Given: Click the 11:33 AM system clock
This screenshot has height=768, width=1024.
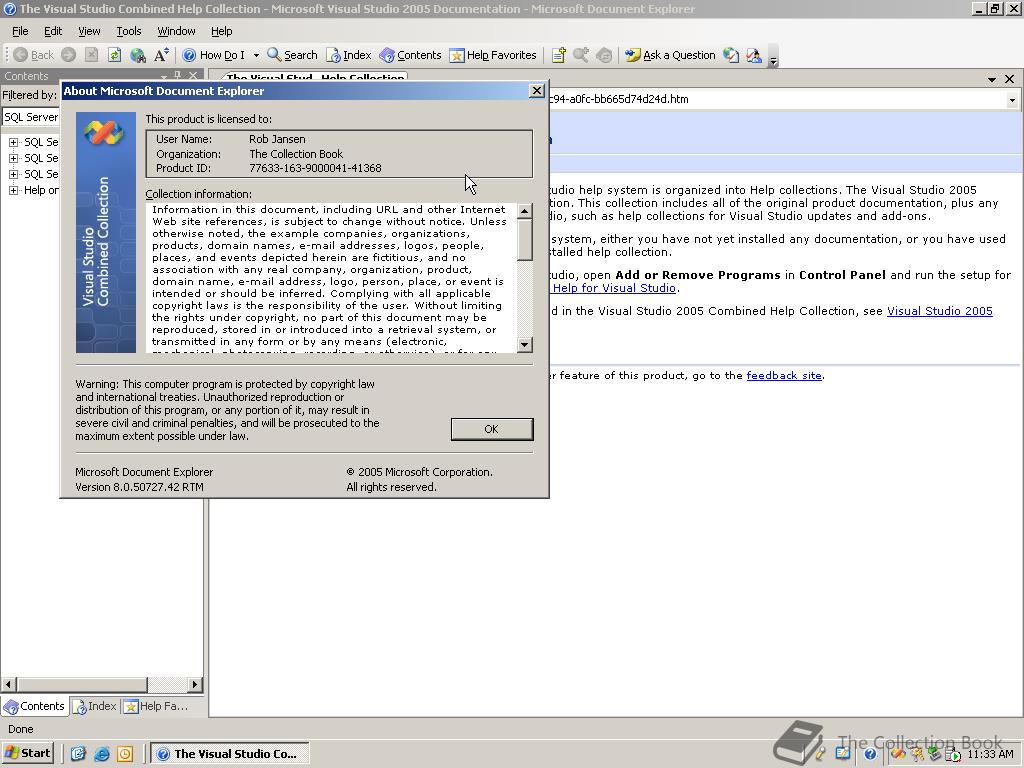Looking at the screenshot, I should 990,754.
